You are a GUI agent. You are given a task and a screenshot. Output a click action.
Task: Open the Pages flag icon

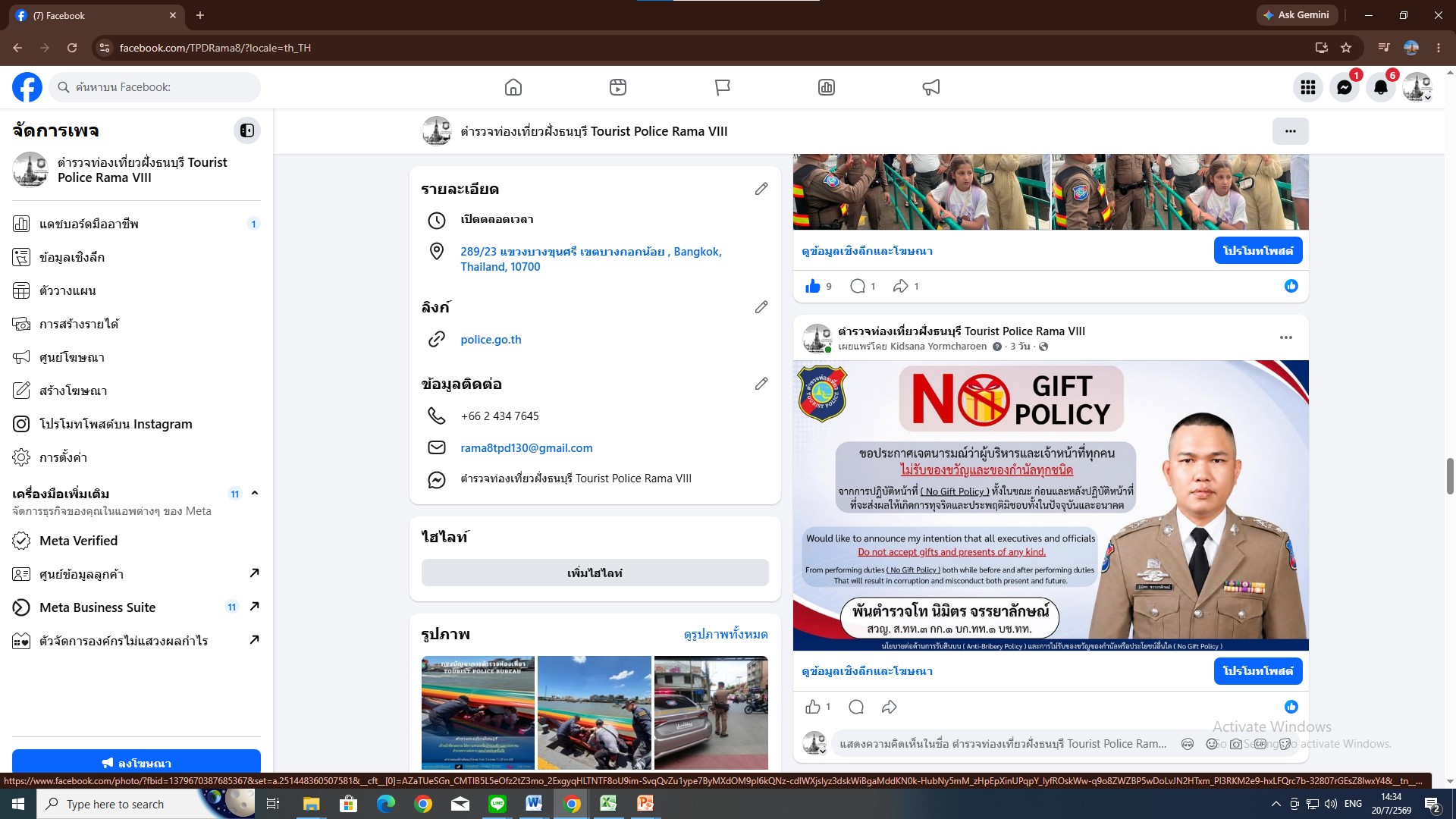723,87
